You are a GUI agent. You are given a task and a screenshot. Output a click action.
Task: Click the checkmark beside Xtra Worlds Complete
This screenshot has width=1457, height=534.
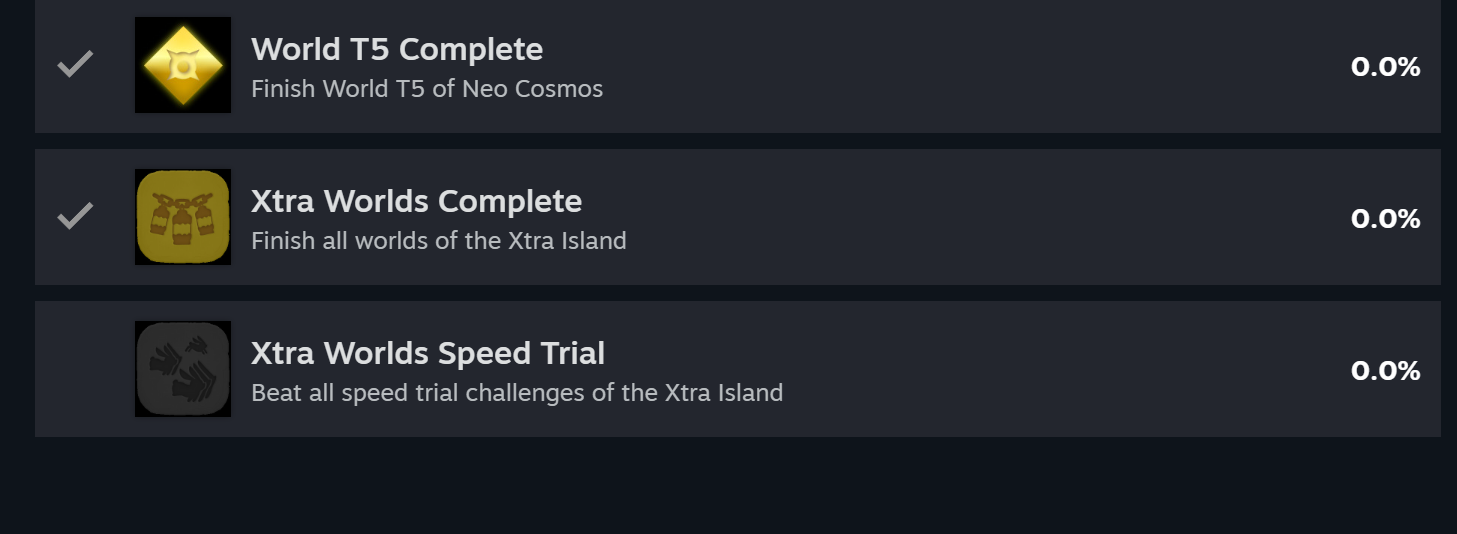75,216
